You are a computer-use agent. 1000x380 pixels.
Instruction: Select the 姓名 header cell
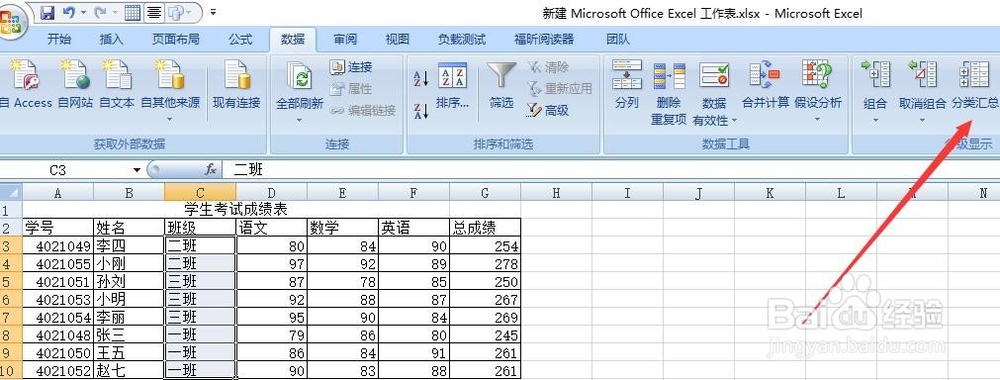tap(129, 227)
